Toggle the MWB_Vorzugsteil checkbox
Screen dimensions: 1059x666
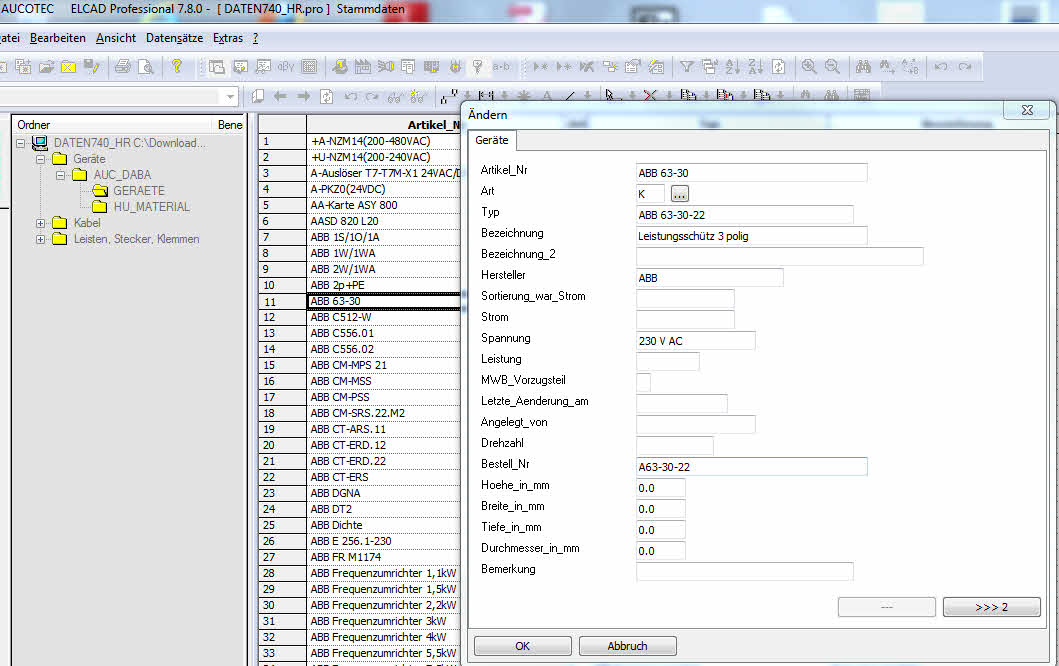click(643, 382)
